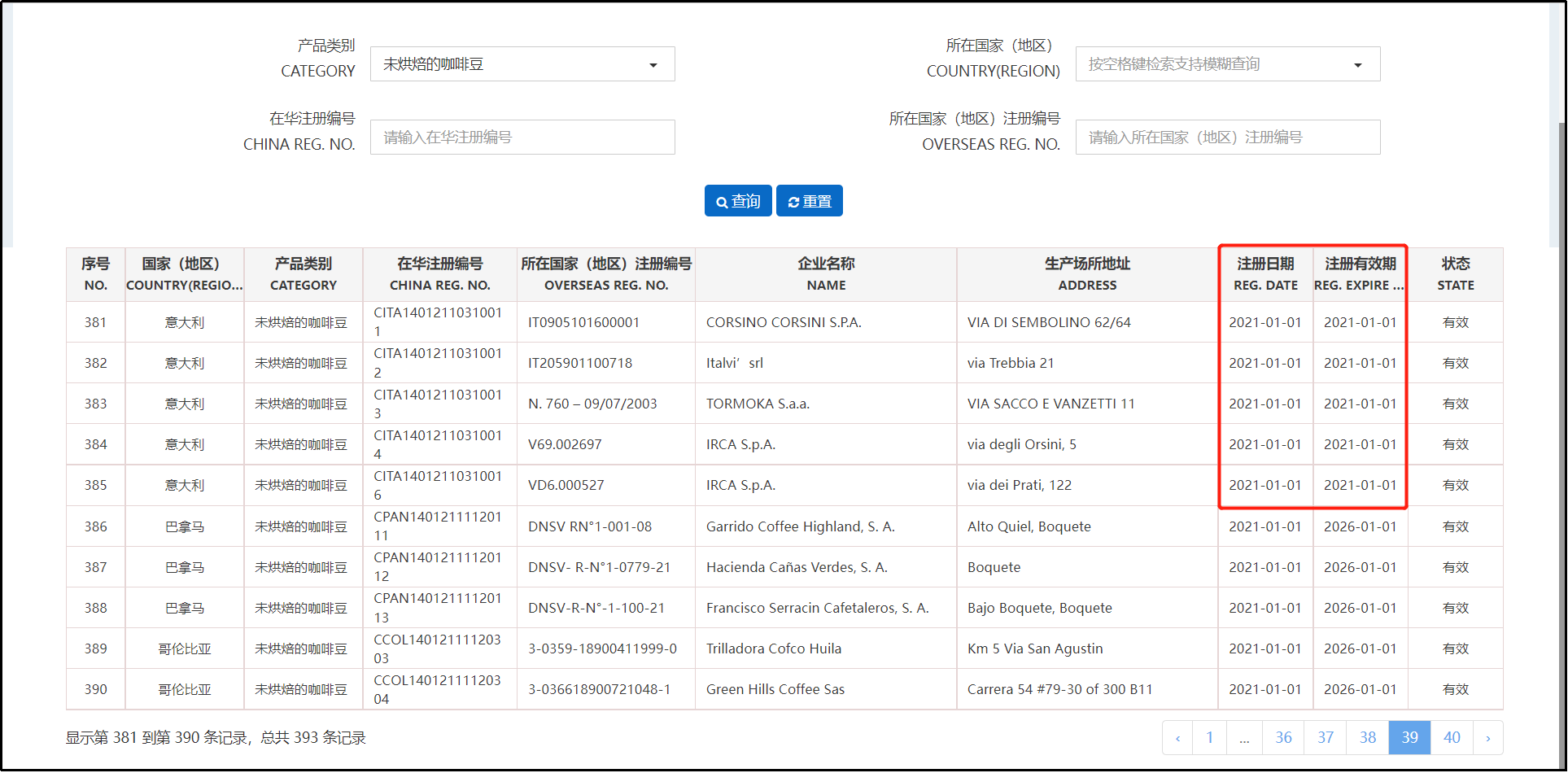Click address via degli Orsini, 5
The width and height of the screenshot is (1568, 773).
[x=1022, y=444]
